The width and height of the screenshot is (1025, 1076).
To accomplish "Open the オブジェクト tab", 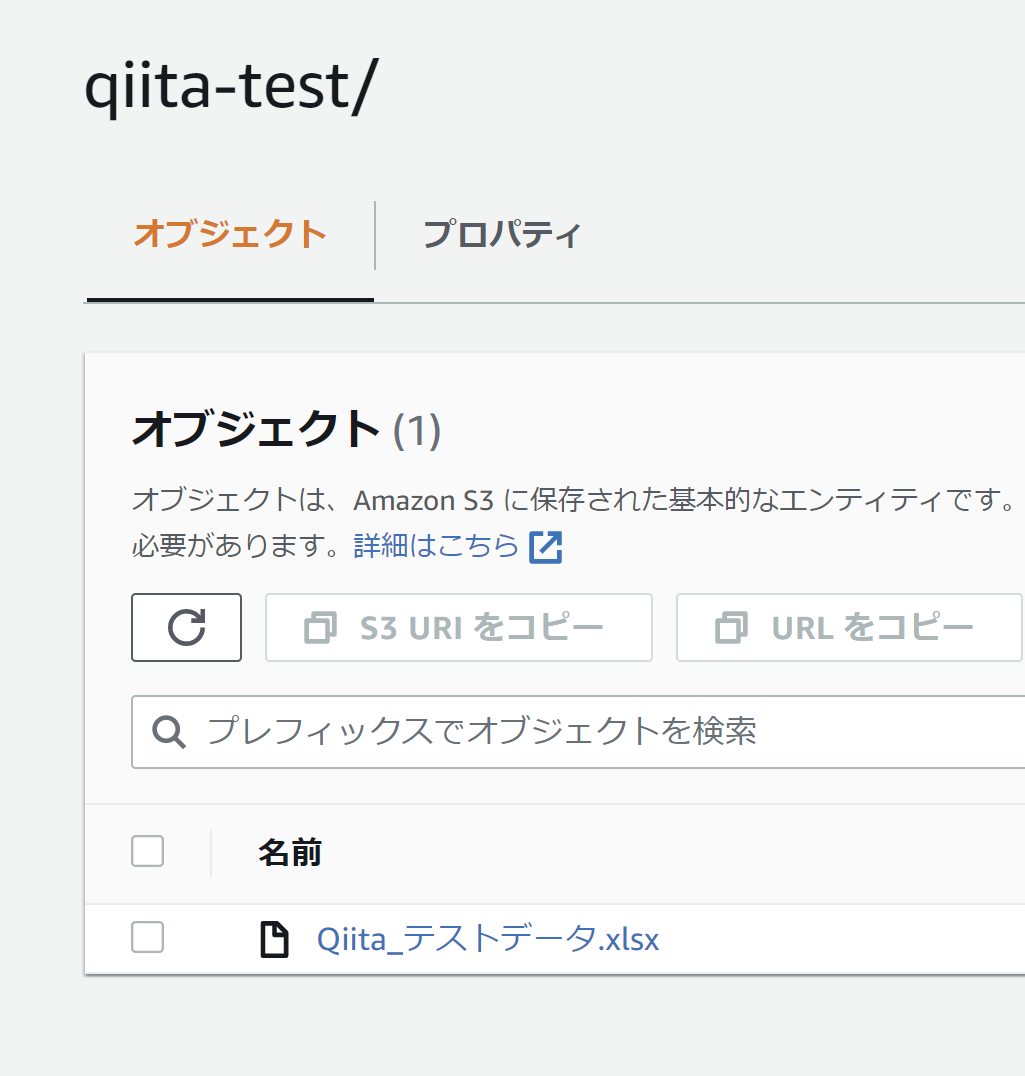I will 229,232.
